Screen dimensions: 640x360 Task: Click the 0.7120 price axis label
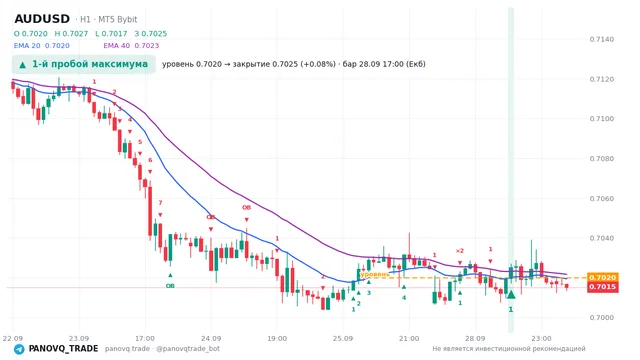pos(602,79)
